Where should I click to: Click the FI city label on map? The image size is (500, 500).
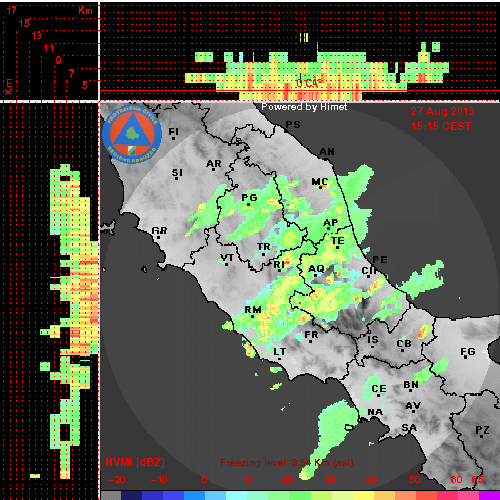coord(173,132)
